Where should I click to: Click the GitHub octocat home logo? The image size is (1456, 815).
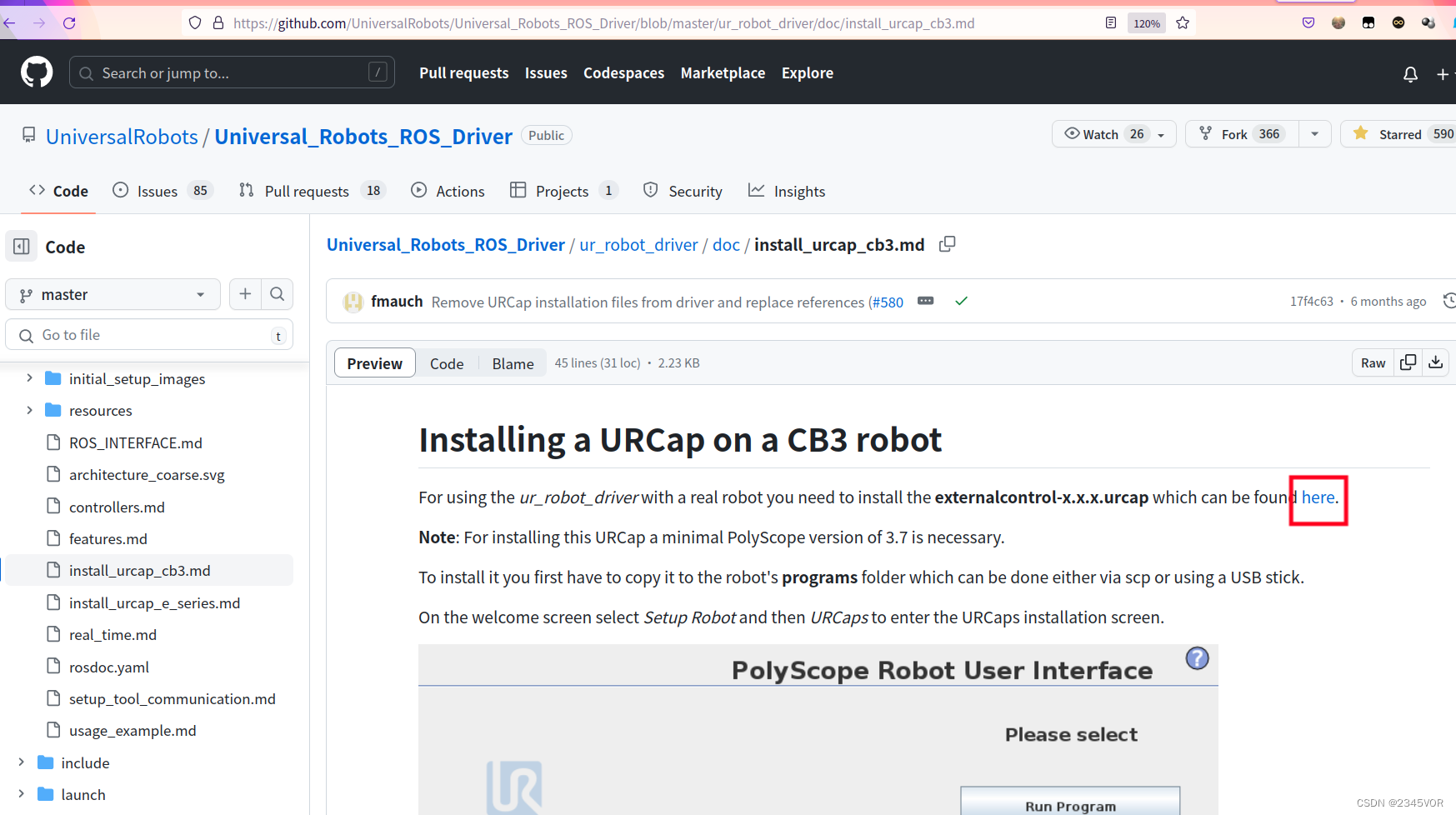click(x=37, y=72)
